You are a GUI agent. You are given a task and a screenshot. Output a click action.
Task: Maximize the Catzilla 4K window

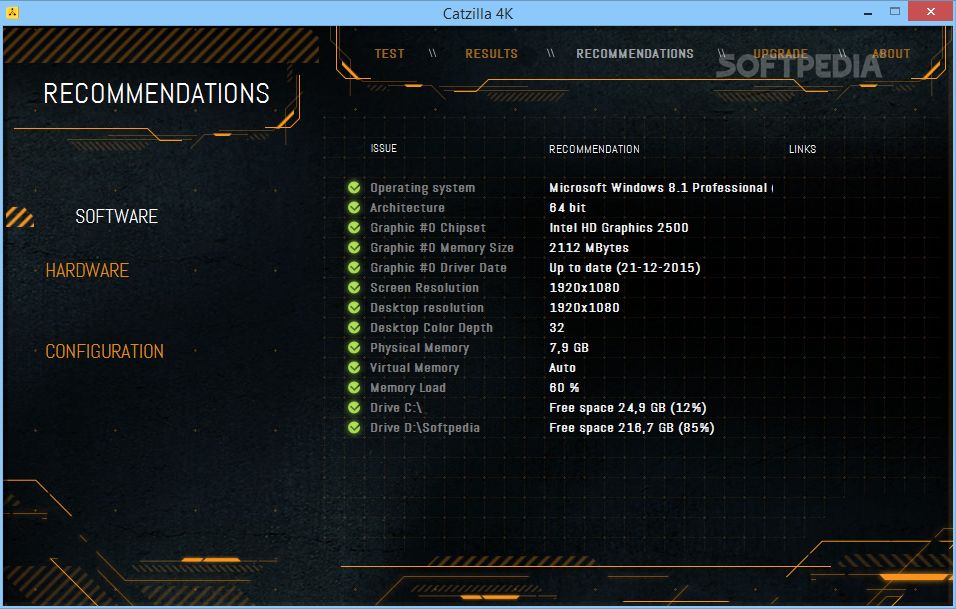coord(894,12)
